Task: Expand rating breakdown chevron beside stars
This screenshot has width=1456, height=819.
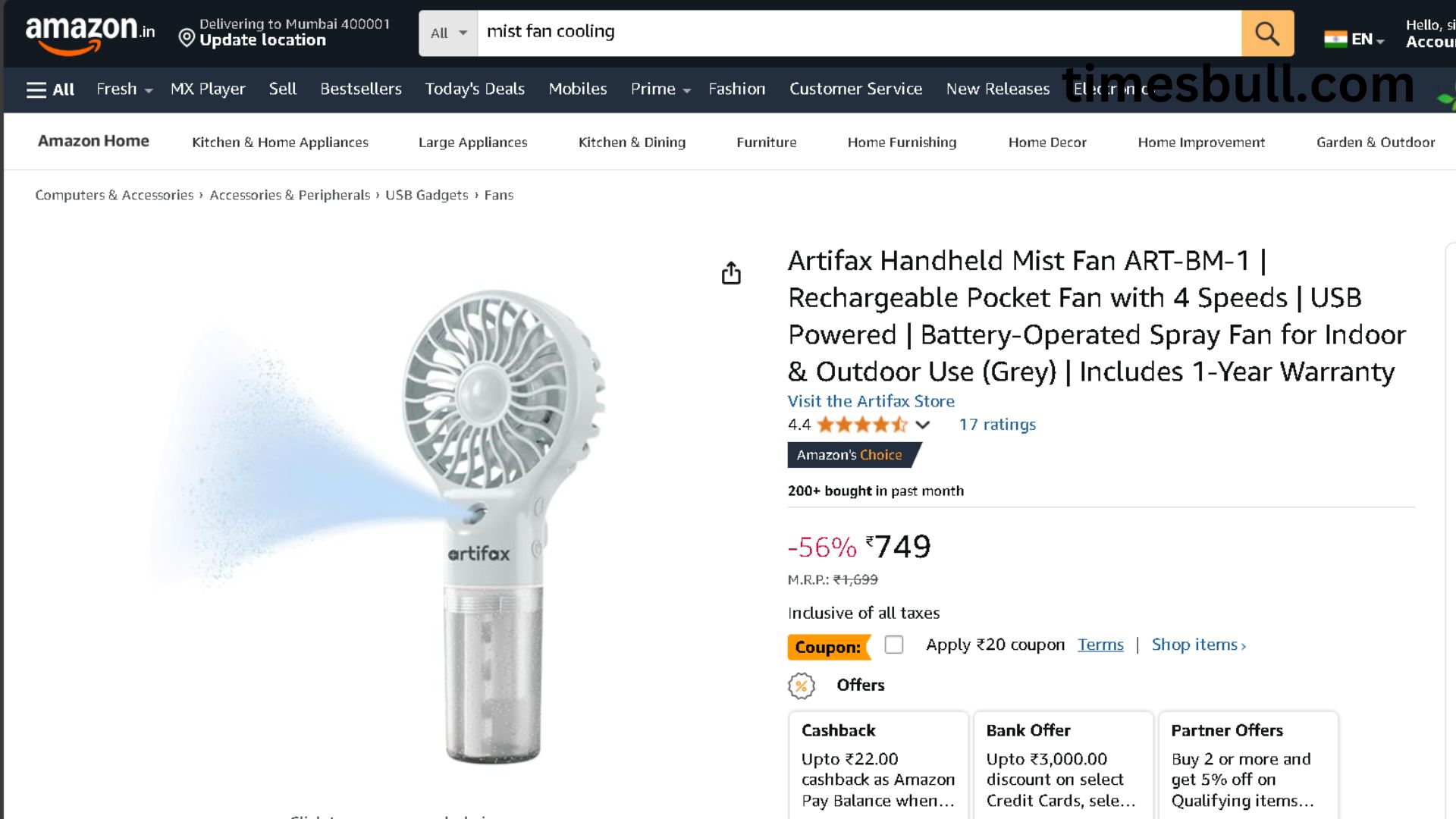Action: (x=922, y=425)
